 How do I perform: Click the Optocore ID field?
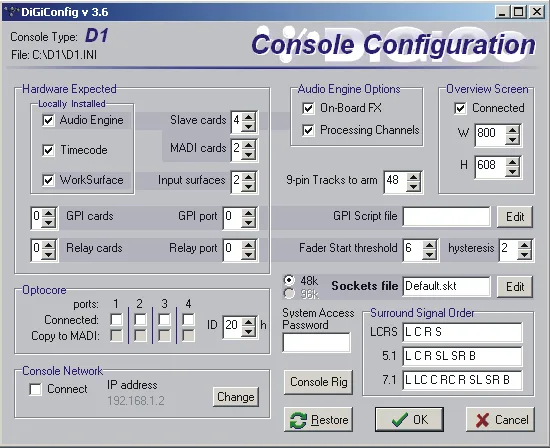pos(233,327)
